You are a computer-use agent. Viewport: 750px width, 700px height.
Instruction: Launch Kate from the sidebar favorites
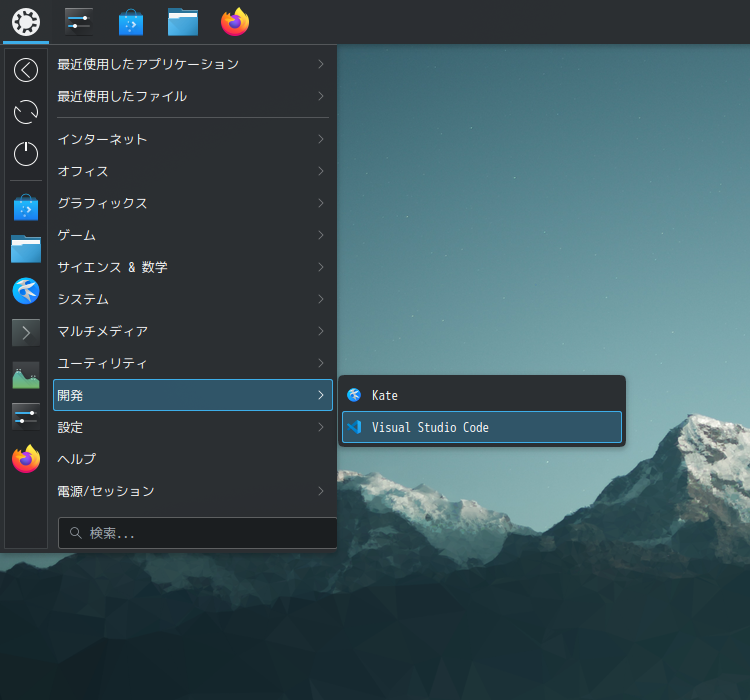point(26,291)
